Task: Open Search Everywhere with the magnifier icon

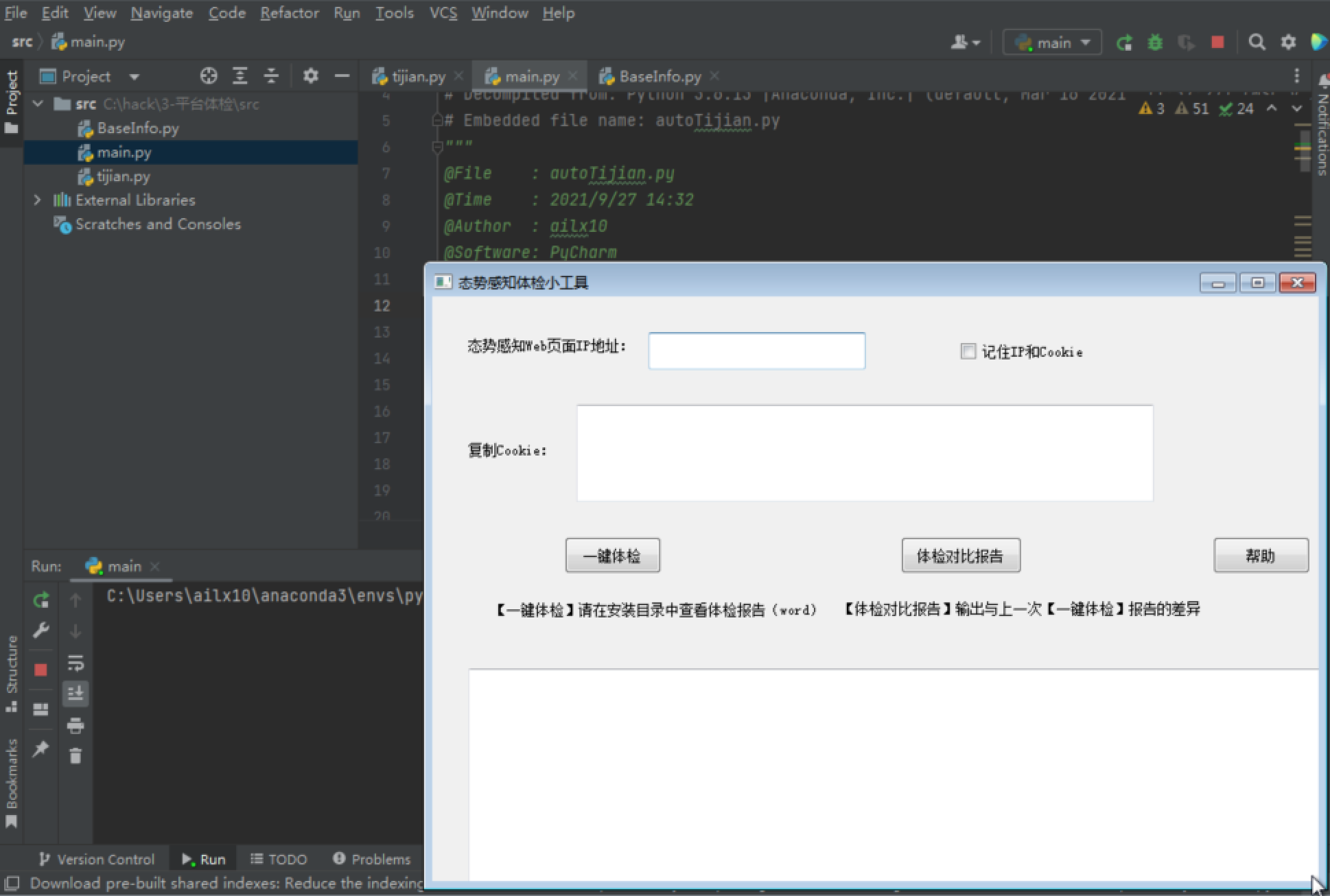Action: click(1257, 42)
